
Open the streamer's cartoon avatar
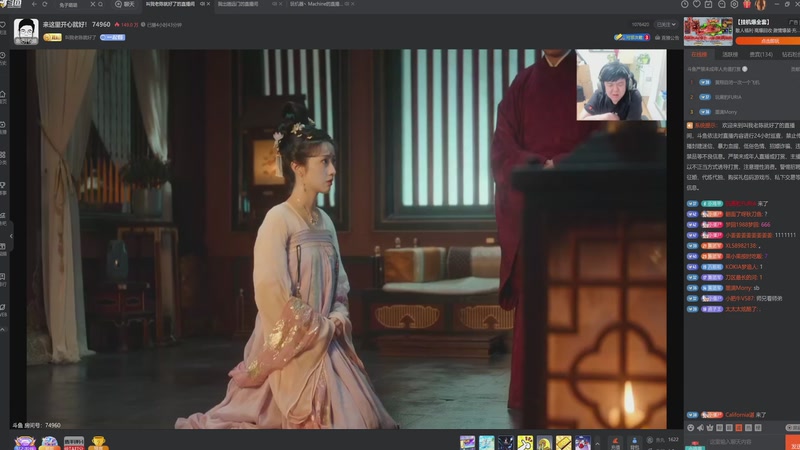[x=26, y=31]
